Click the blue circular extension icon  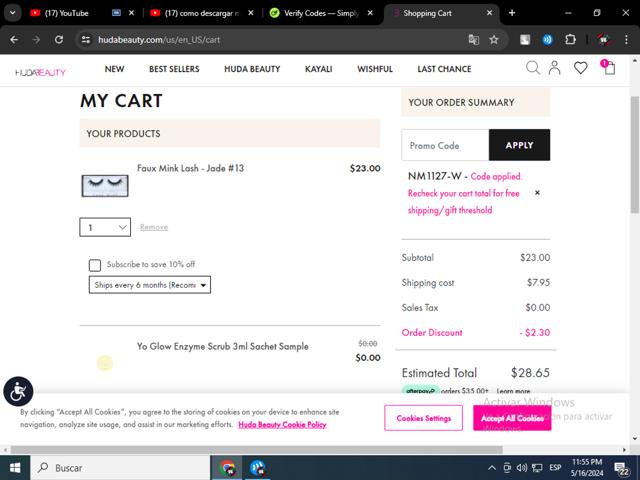pyautogui.click(x=547, y=40)
